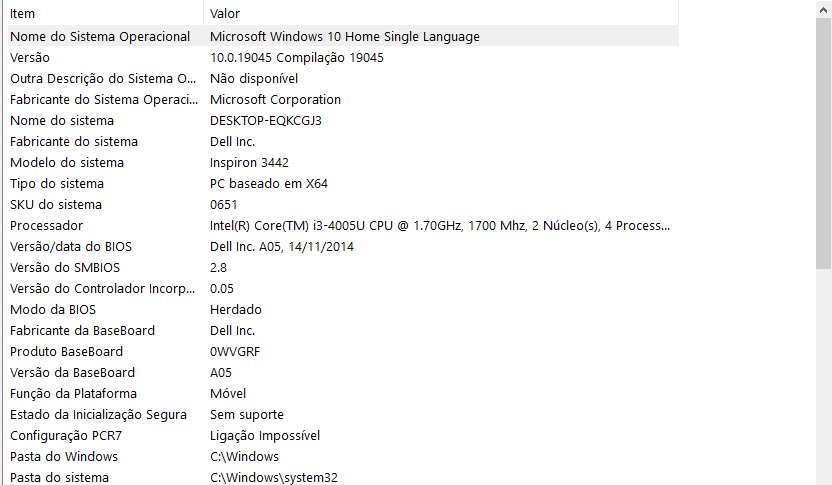Image resolution: width=832 pixels, height=485 pixels.
Task: Select the Função da Plataforma row
Action: tap(100, 394)
